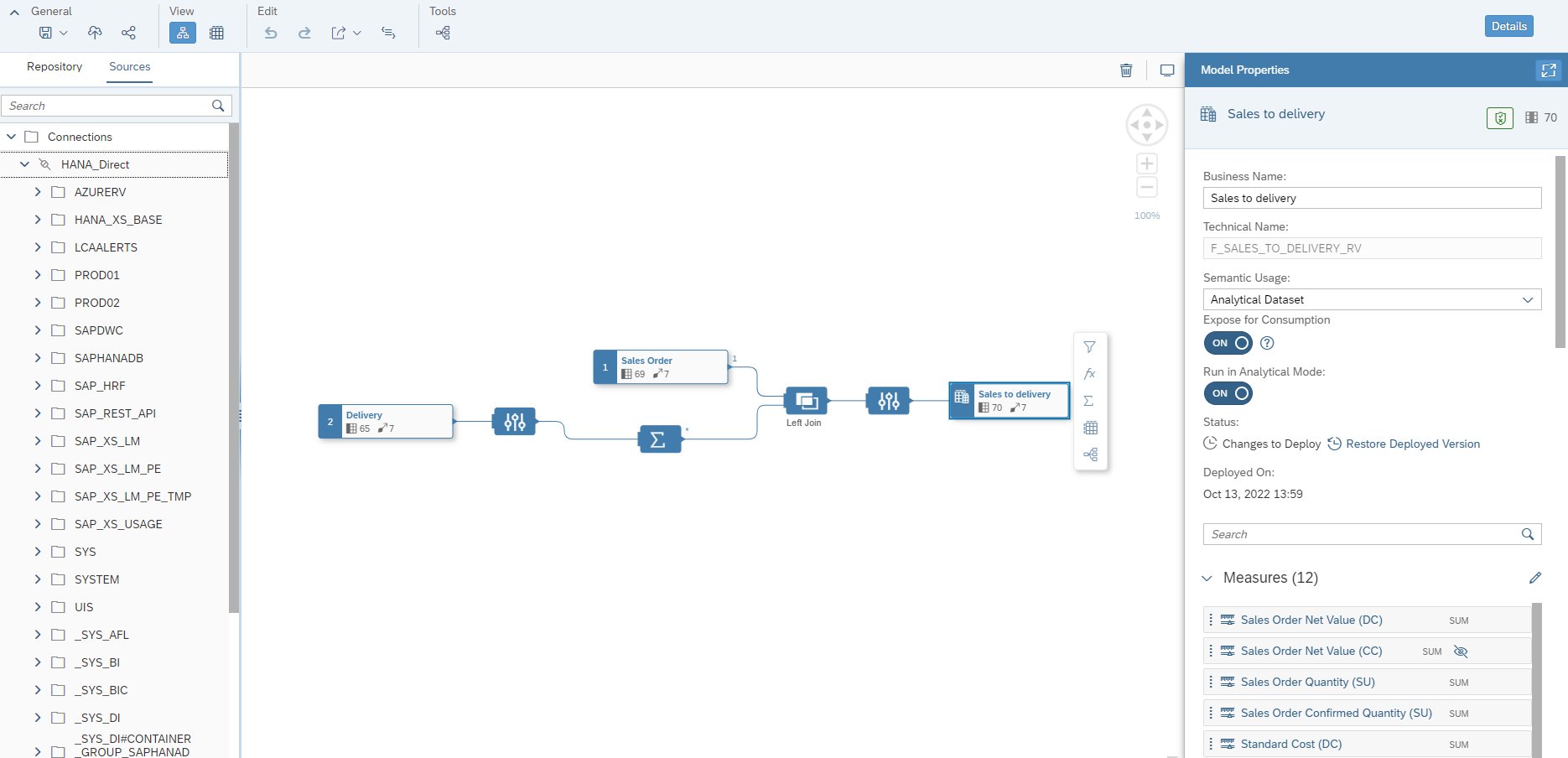This screenshot has height=758, width=1568.
Task: Turn off Run in Analytical Mode
Action: (x=1228, y=393)
